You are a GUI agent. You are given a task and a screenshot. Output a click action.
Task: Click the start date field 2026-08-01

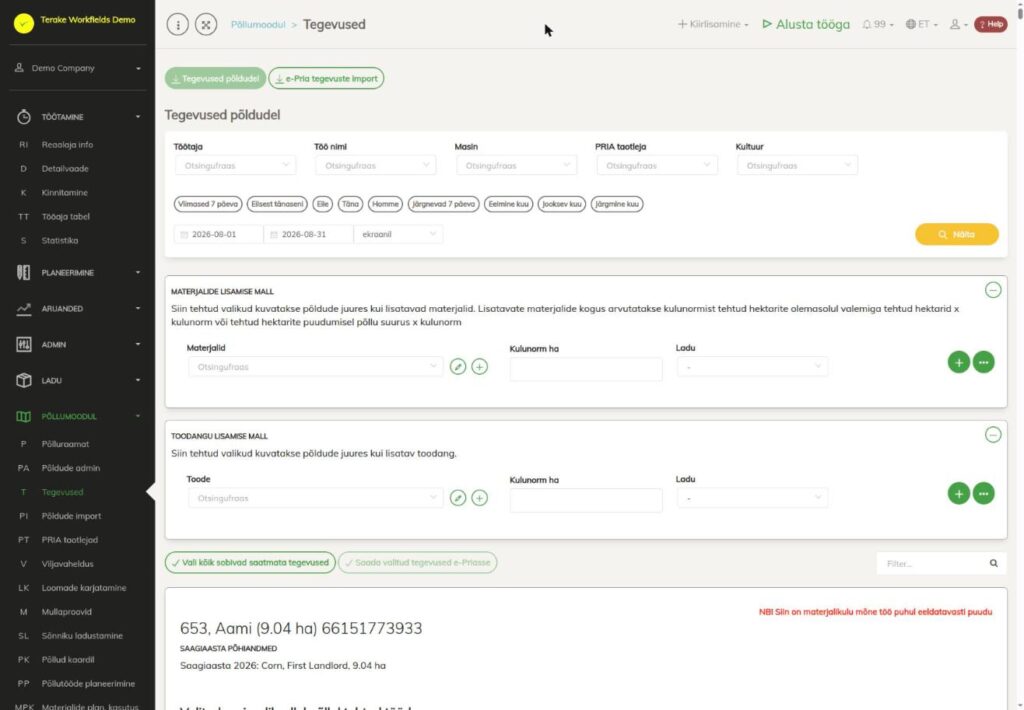point(219,234)
